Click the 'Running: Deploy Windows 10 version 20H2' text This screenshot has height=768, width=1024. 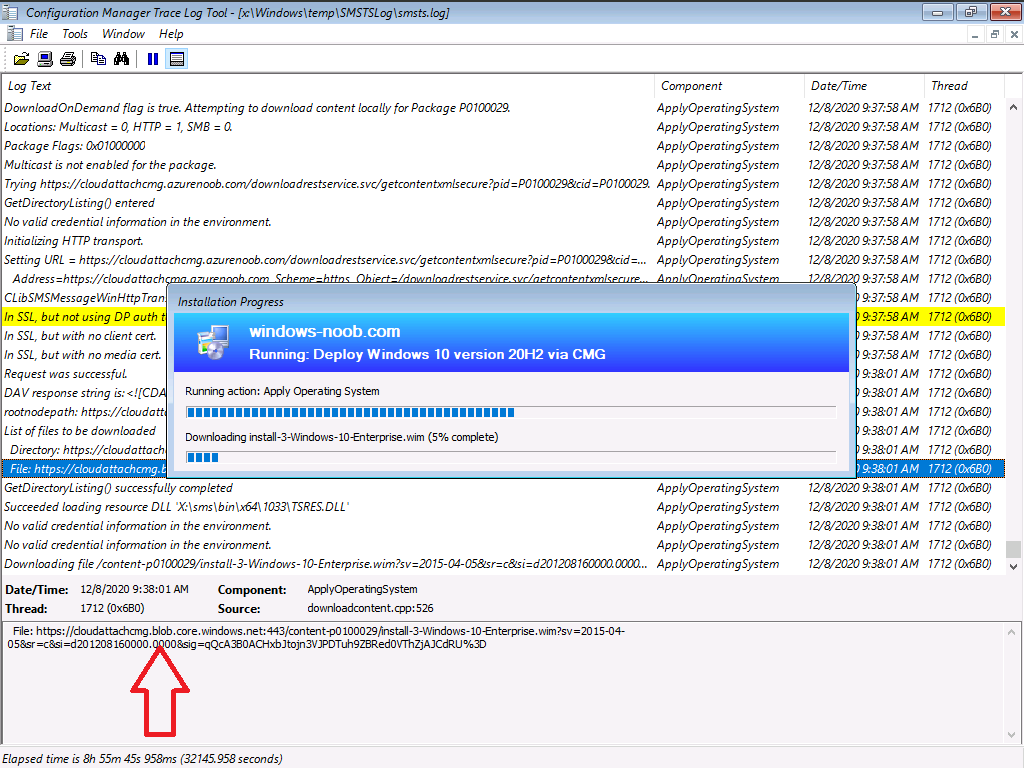coord(427,355)
